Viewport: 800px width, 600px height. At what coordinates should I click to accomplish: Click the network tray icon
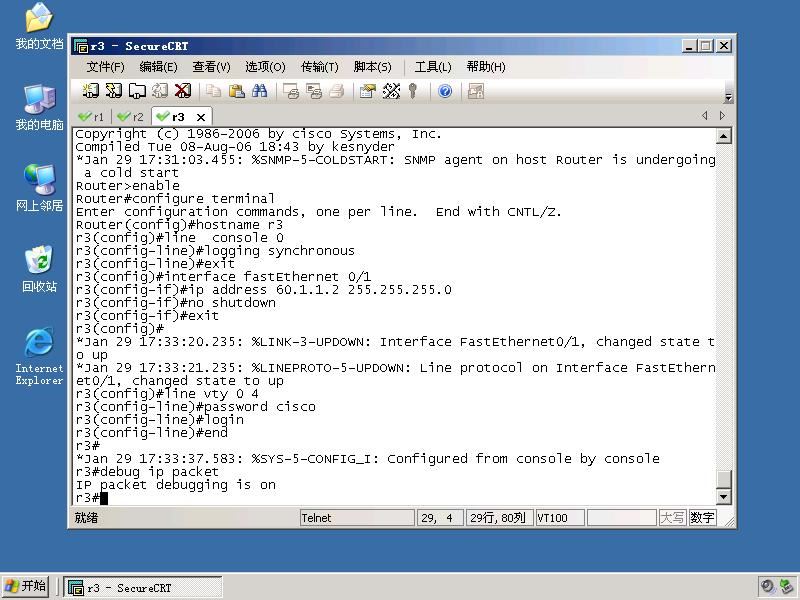[787, 586]
